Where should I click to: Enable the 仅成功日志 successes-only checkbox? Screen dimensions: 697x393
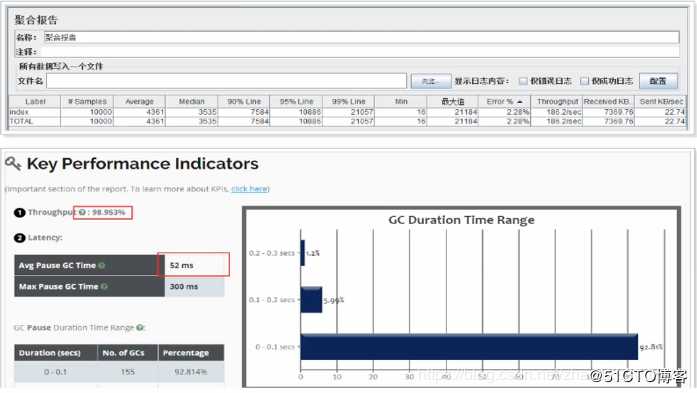(585, 81)
